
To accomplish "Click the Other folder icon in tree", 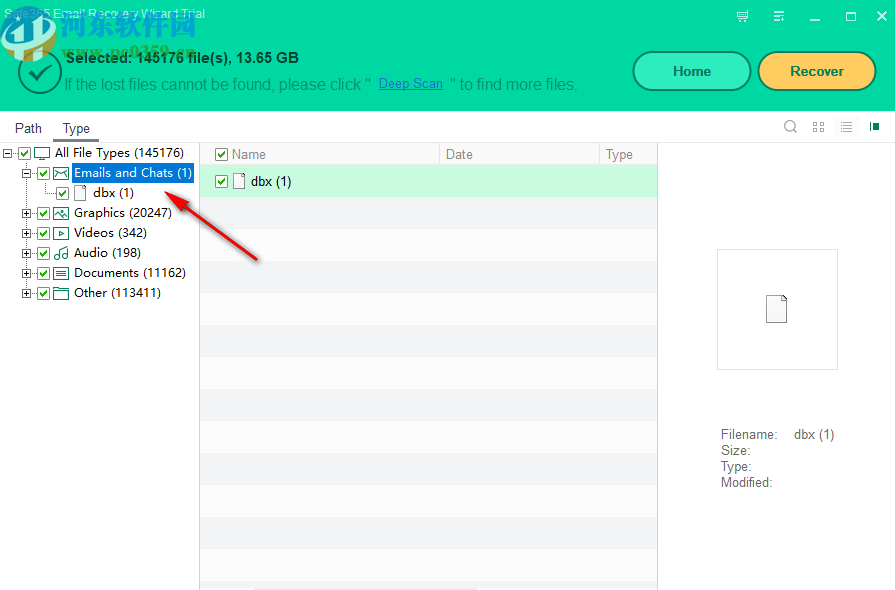I will pos(61,292).
